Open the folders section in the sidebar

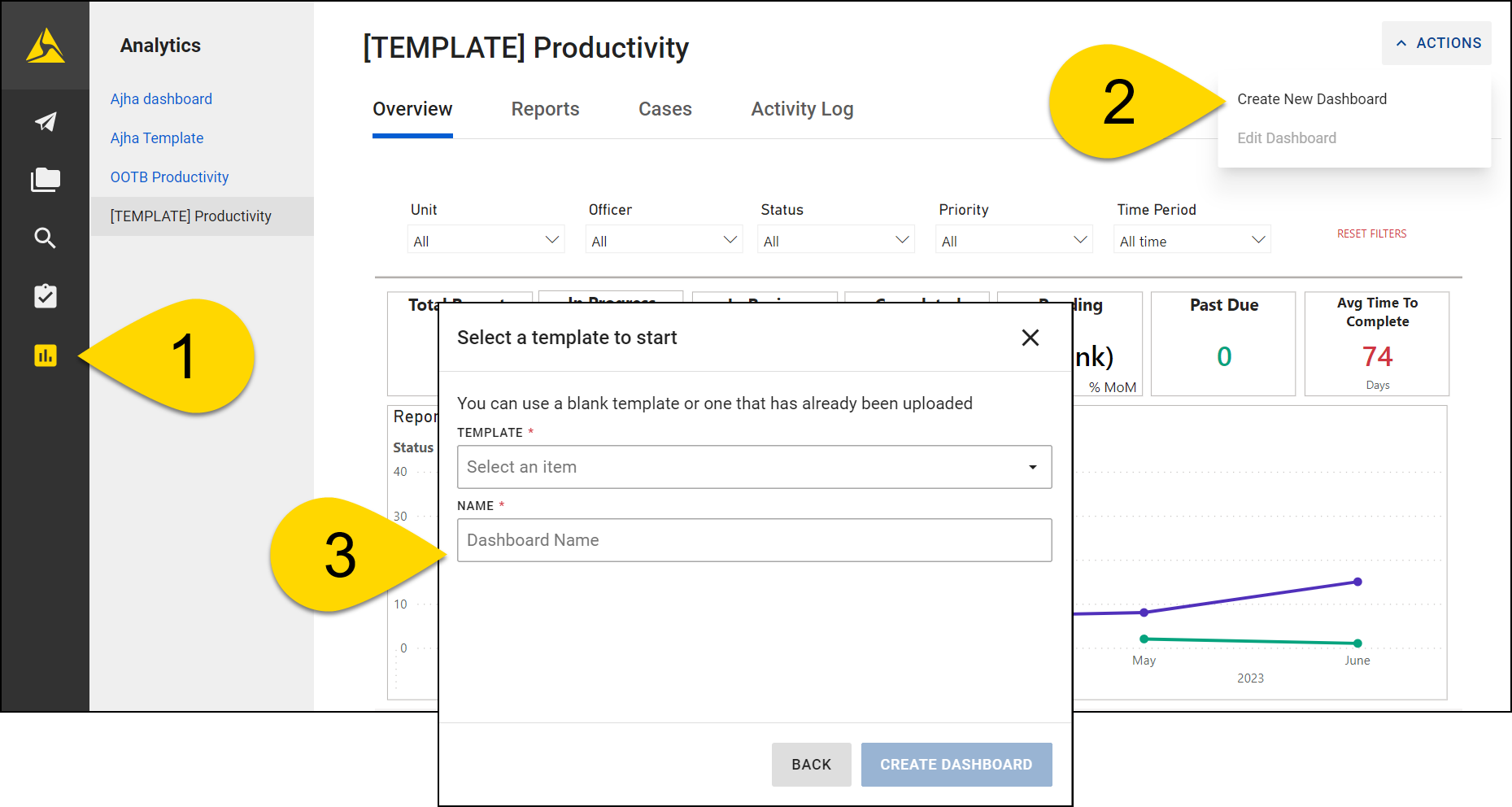click(x=45, y=180)
